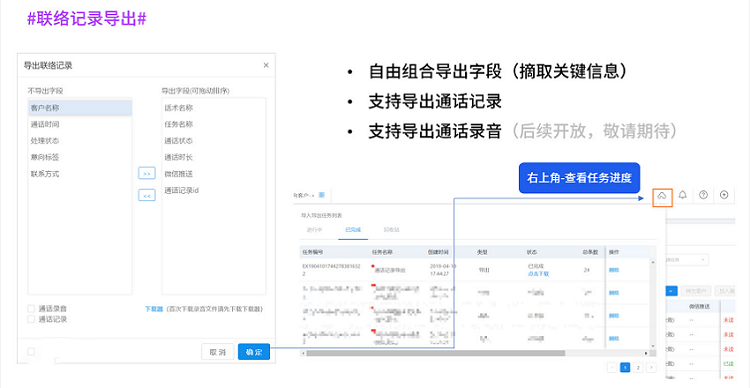
Task: Click the 任务名称 column header in task table
Action: click(382, 252)
